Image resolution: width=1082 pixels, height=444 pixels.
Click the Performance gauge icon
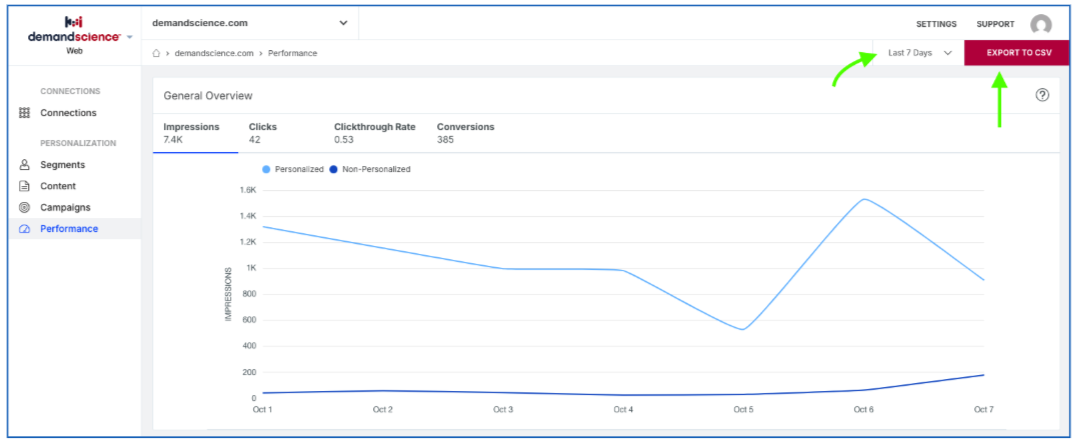[x=25, y=229]
